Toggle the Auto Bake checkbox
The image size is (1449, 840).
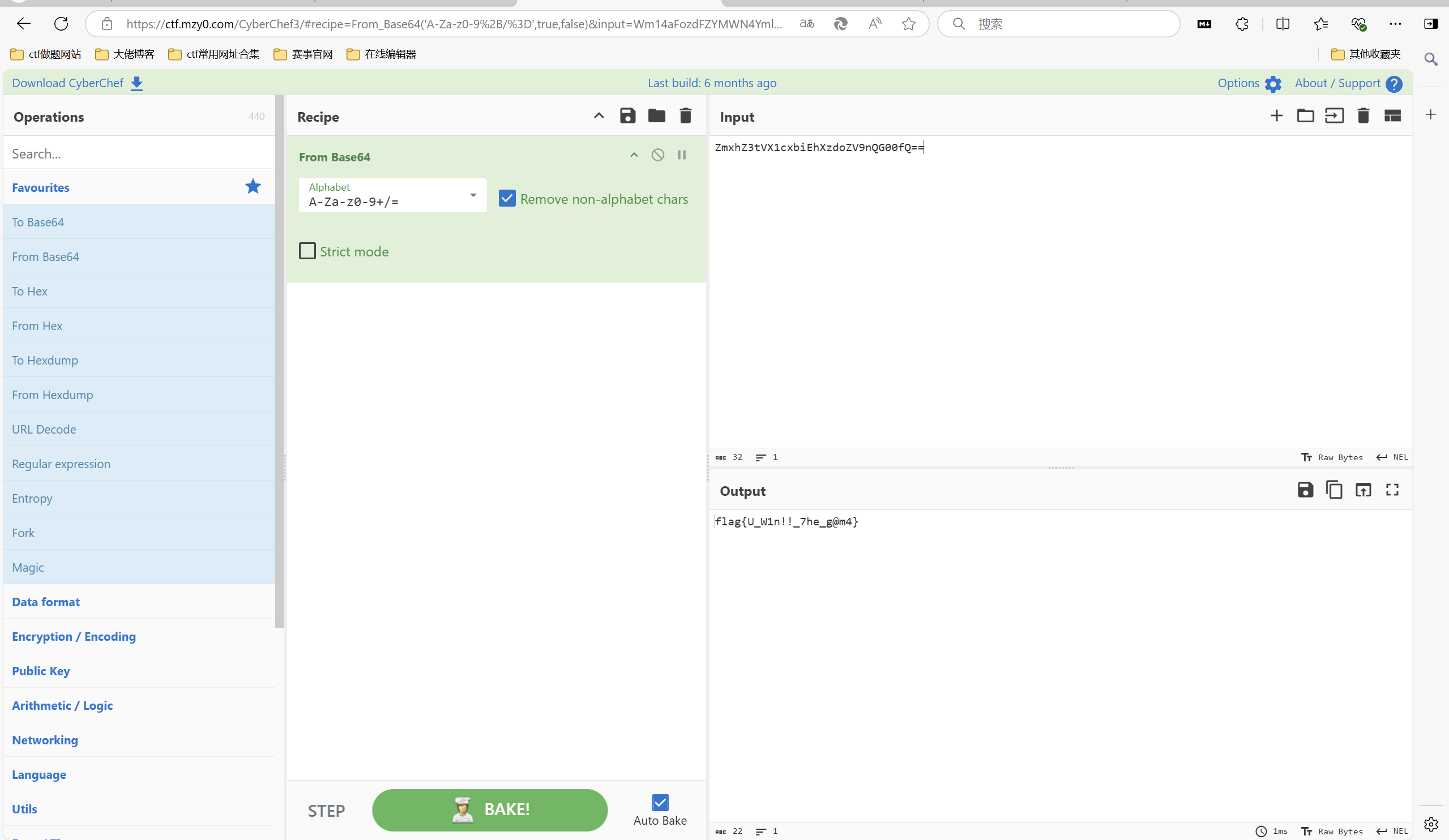[660, 802]
